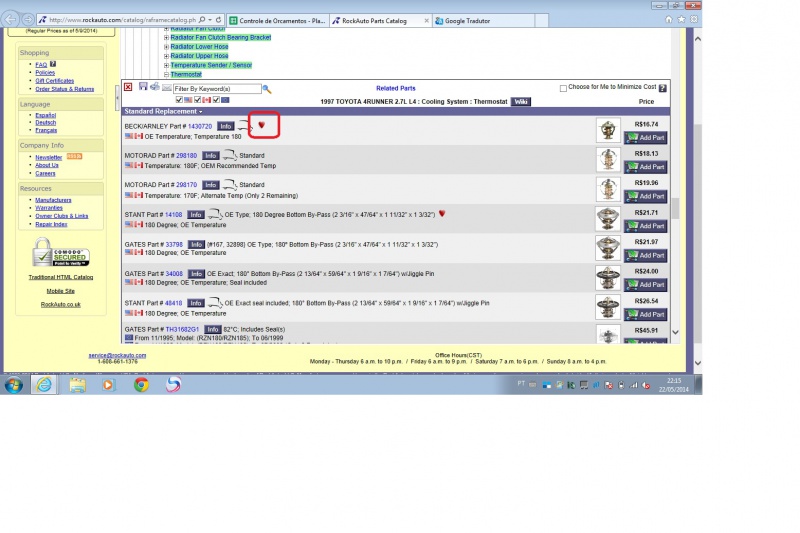The height and width of the screenshot is (533, 800).
Task: Open File Explorer taskbar icon
Action: tap(78, 385)
